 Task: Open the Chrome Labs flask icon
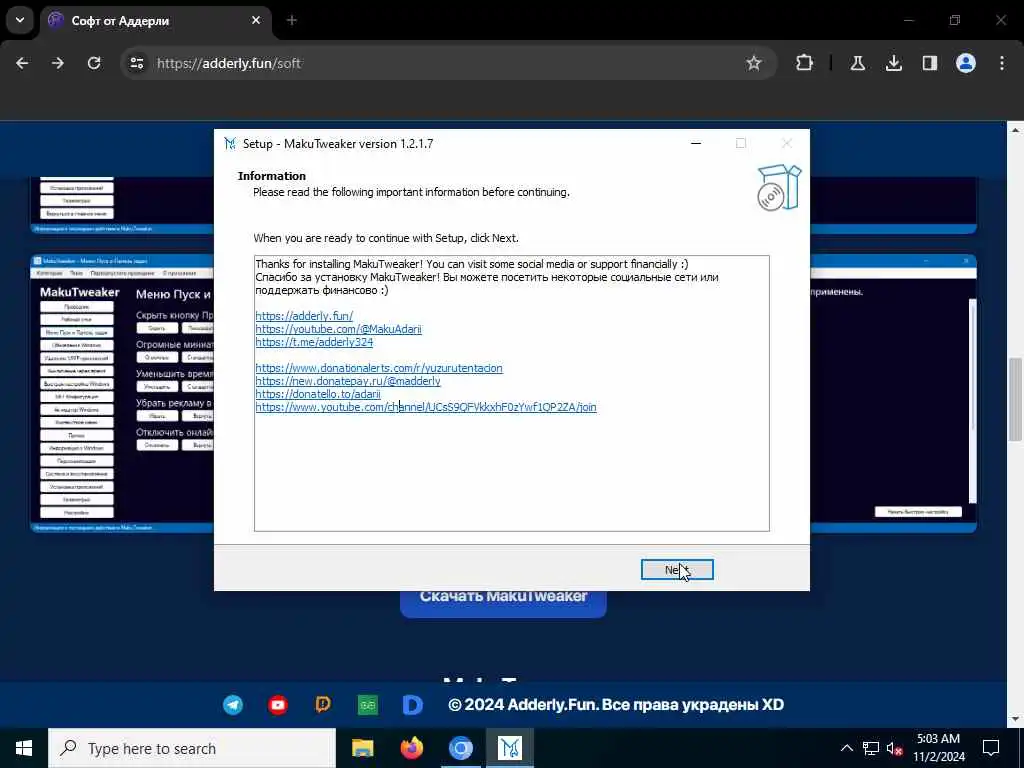[x=857, y=63]
